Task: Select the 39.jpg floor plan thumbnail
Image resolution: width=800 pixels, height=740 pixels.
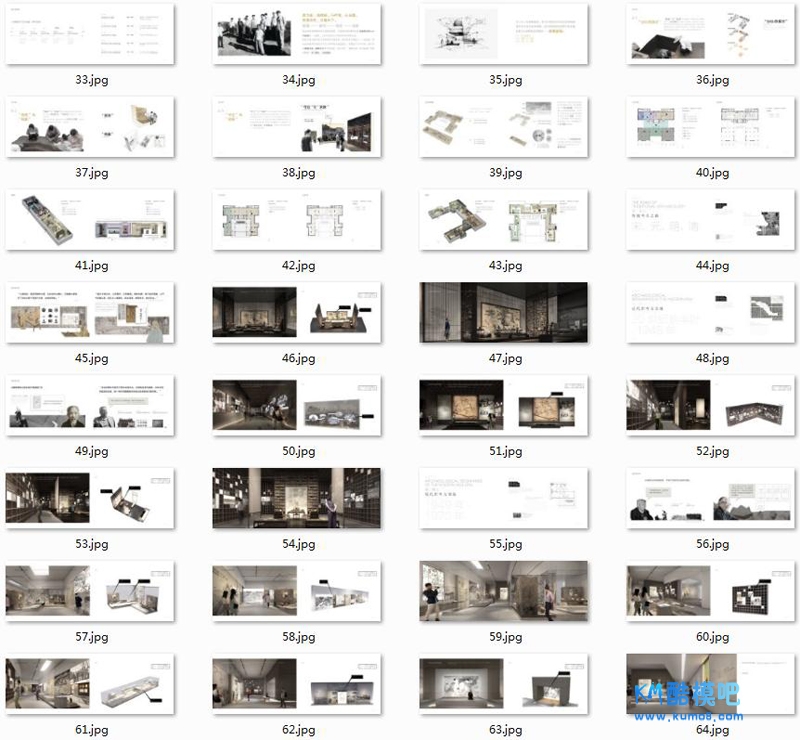Action: pos(504,127)
